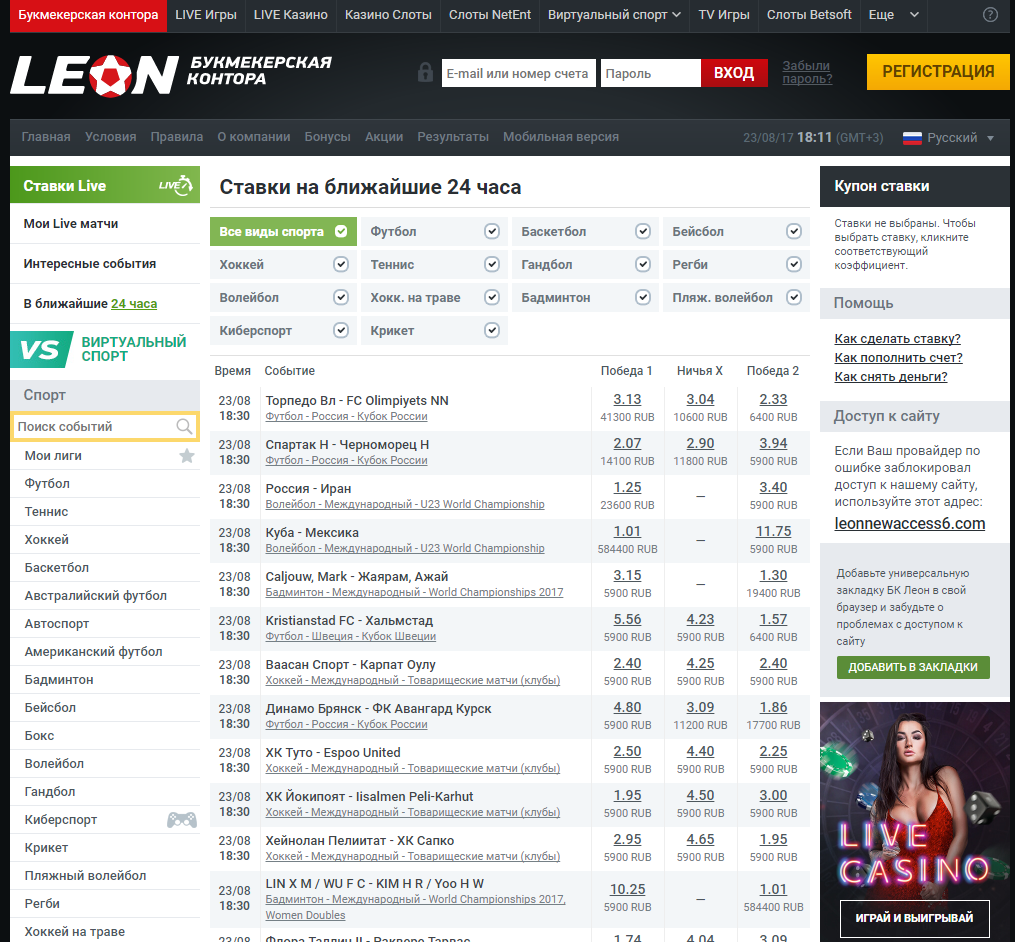1015x942 pixels.
Task: Open the LIVE Игры tab
Action: 206,15
